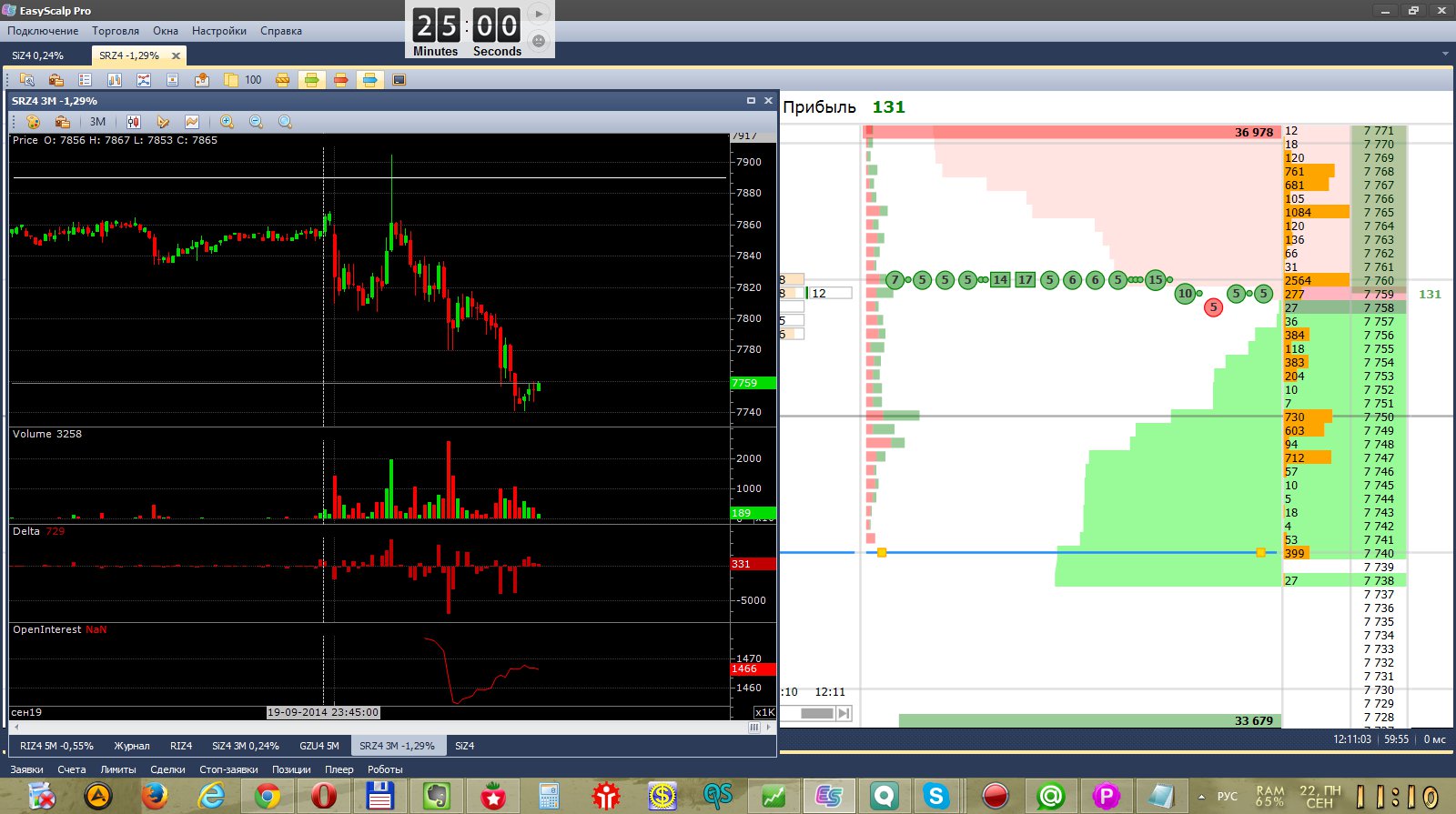Open the Счета panel
The image size is (1456, 814).
[72, 769]
